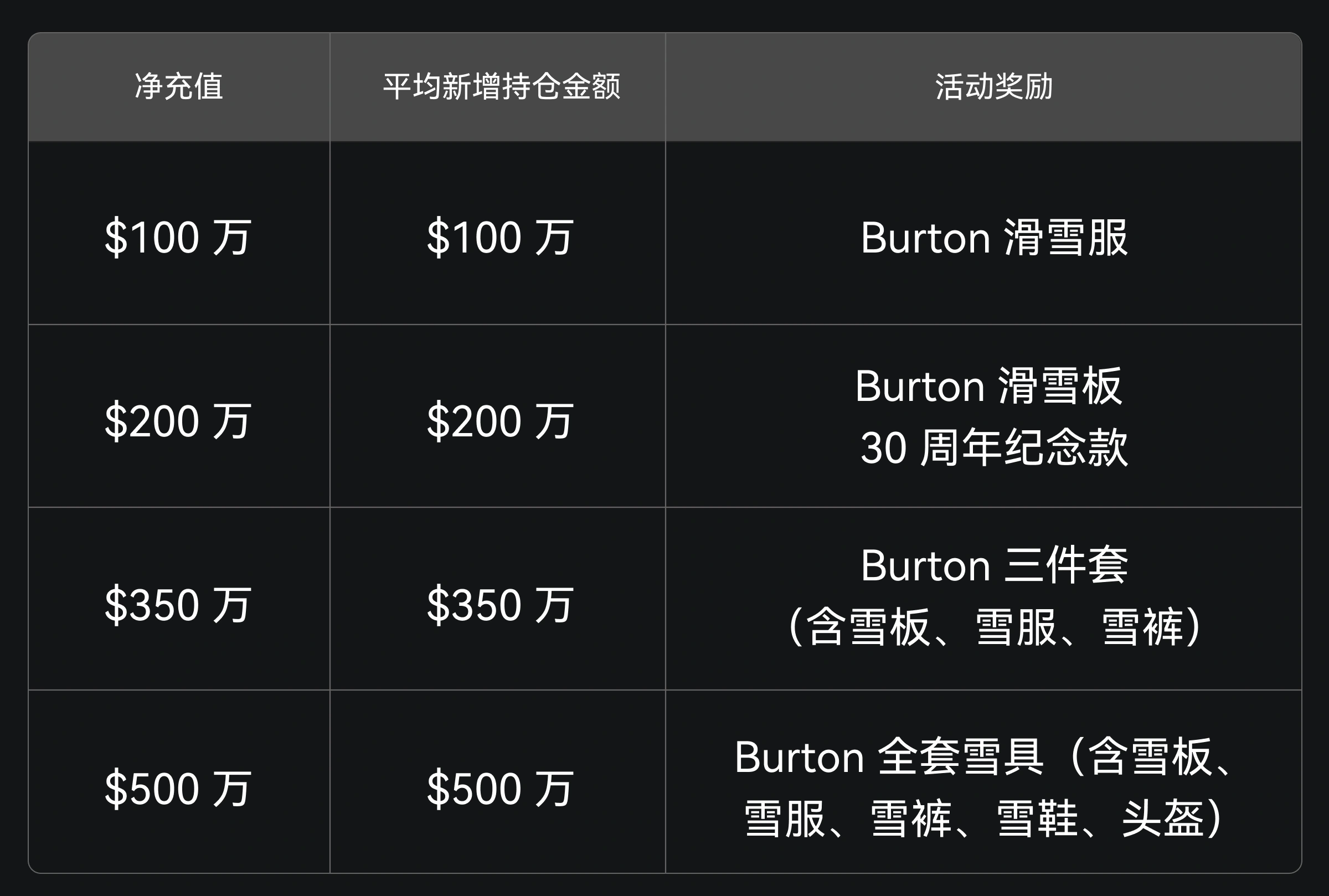The width and height of the screenshot is (1329, 896).
Task: Click the Burton 滑雪板 text
Action: click(x=988, y=387)
